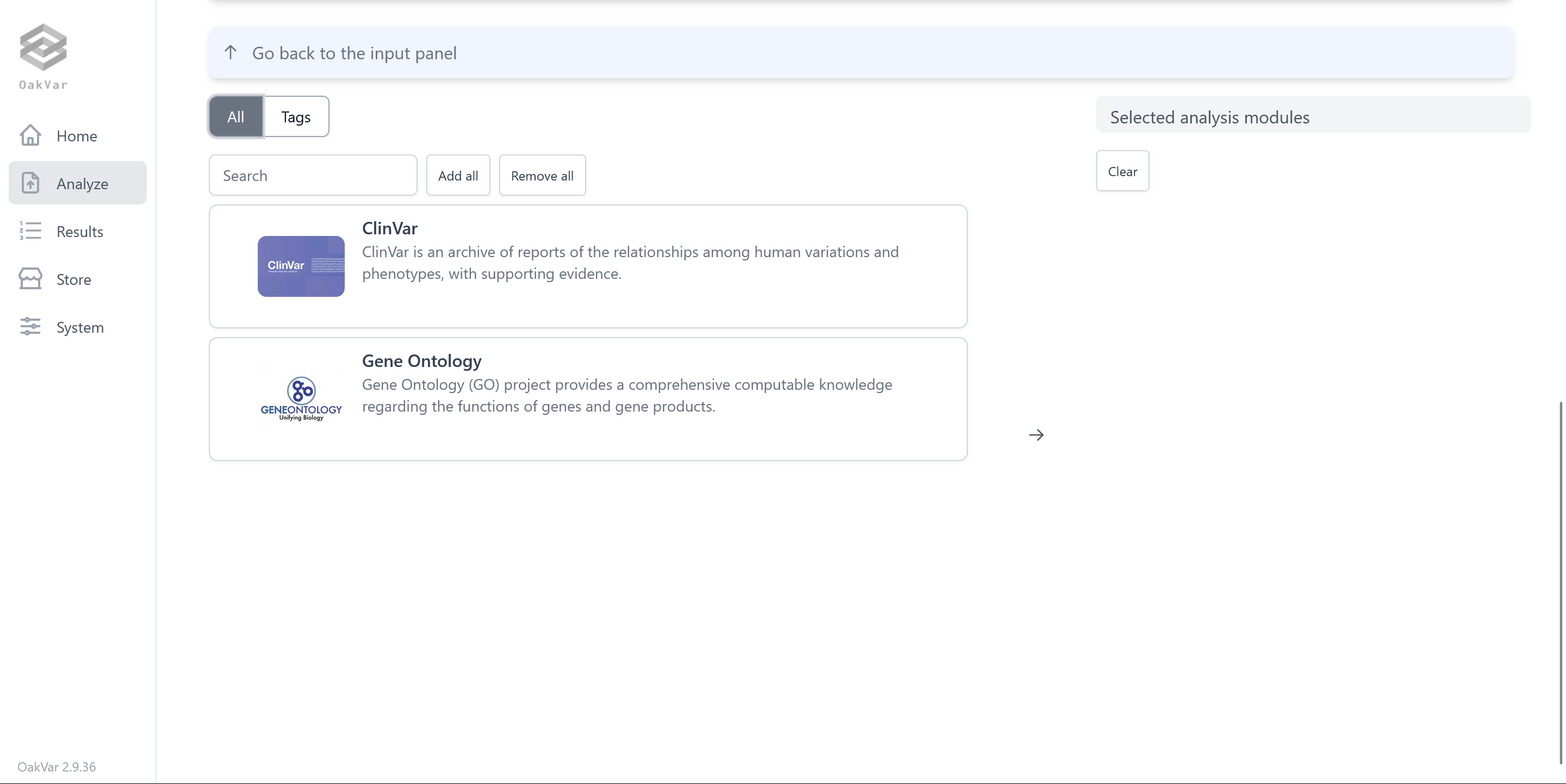Expand the next panel arrow
This screenshot has width=1566, height=784.
[1036, 434]
